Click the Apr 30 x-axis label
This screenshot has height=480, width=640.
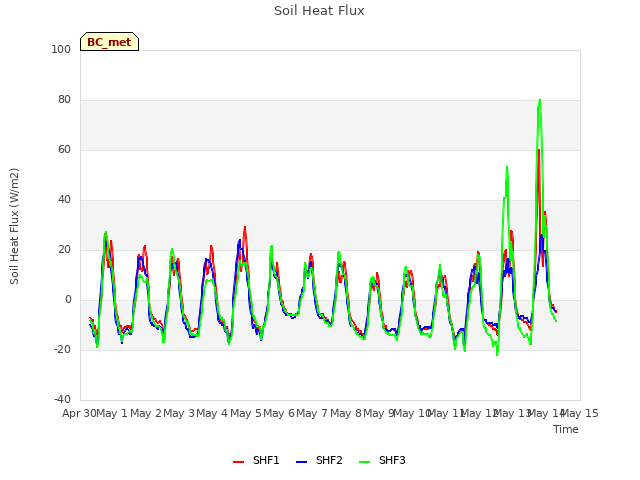tap(79, 413)
